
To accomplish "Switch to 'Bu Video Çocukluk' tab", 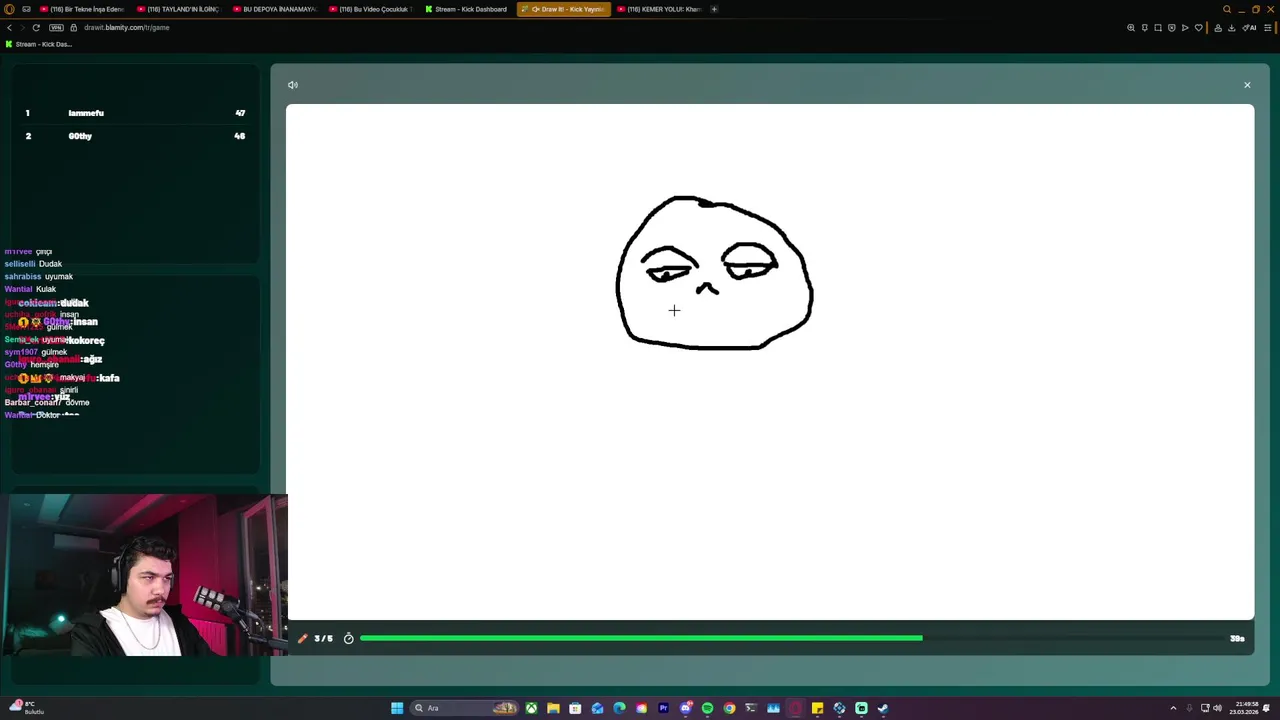I will pyautogui.click(x=369, y=9).
